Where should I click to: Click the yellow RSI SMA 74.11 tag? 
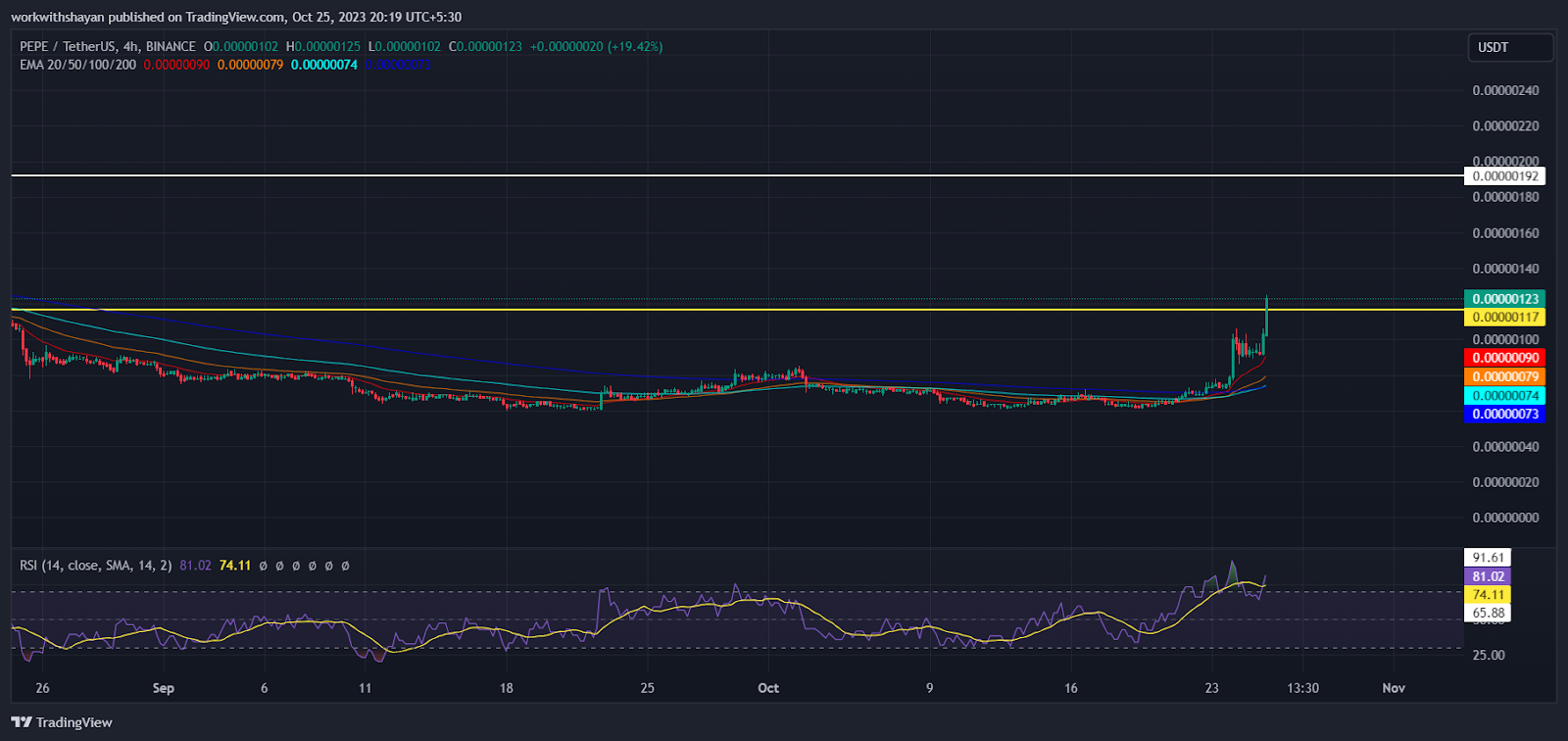coord(1488,595)
